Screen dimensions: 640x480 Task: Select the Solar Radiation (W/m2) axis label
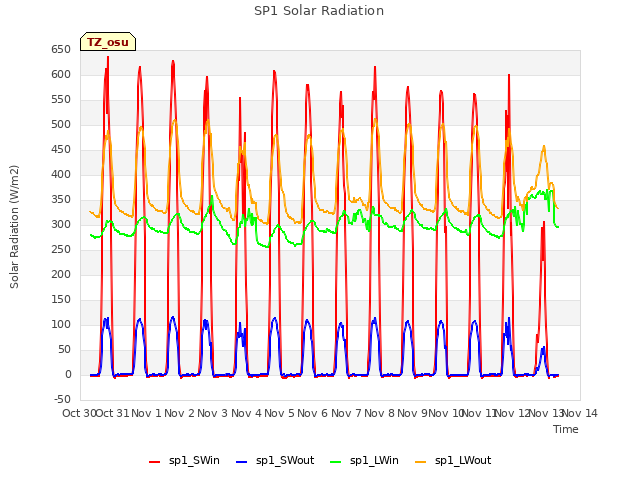[x=14, y=227]
